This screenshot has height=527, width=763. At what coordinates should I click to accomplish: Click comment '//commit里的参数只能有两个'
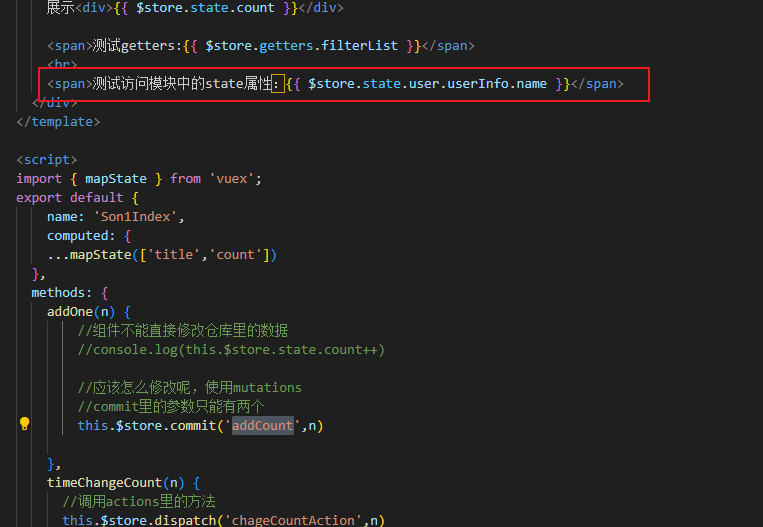coord(171,406)
